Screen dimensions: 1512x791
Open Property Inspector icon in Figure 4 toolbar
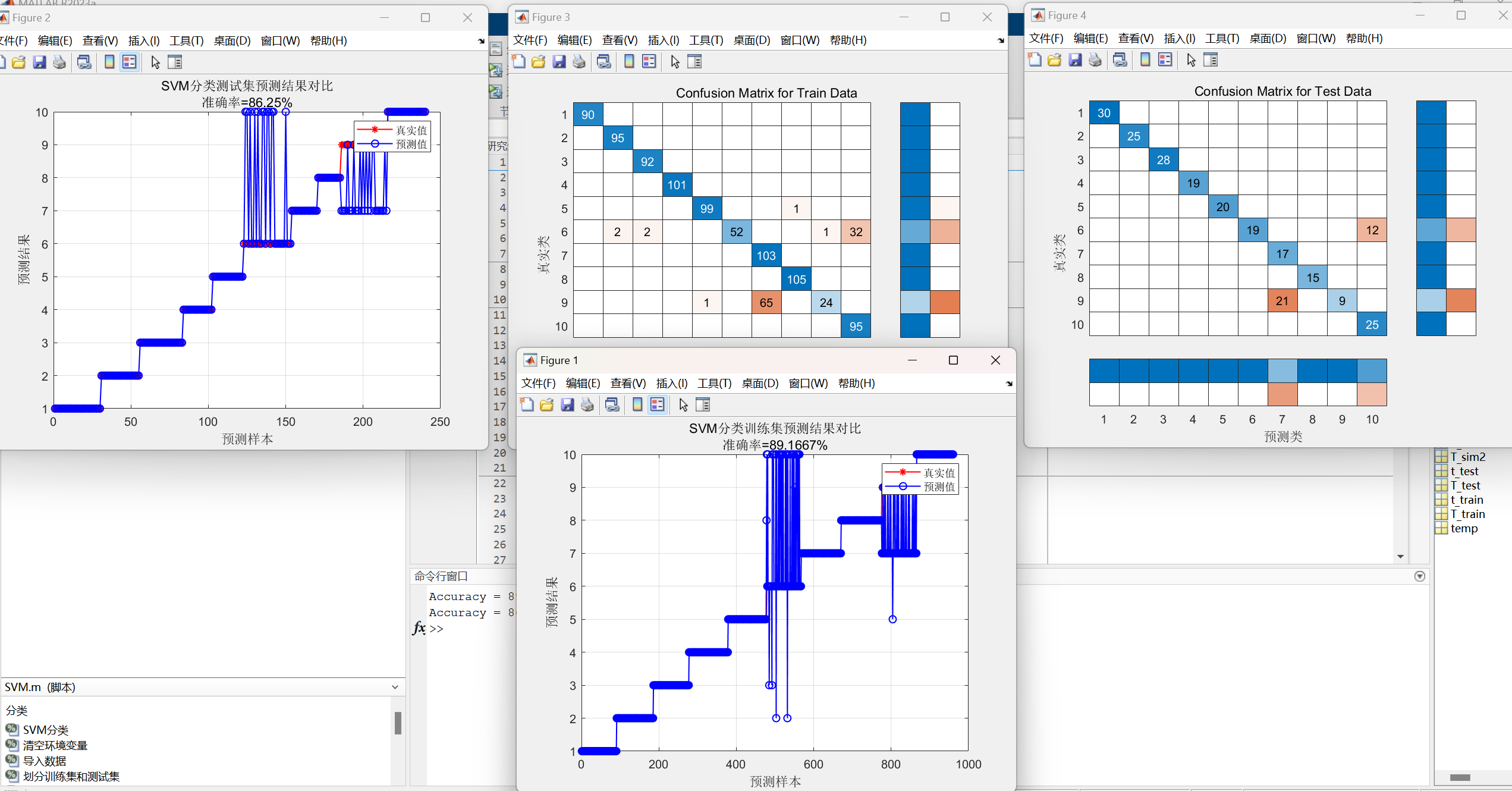1211,60
